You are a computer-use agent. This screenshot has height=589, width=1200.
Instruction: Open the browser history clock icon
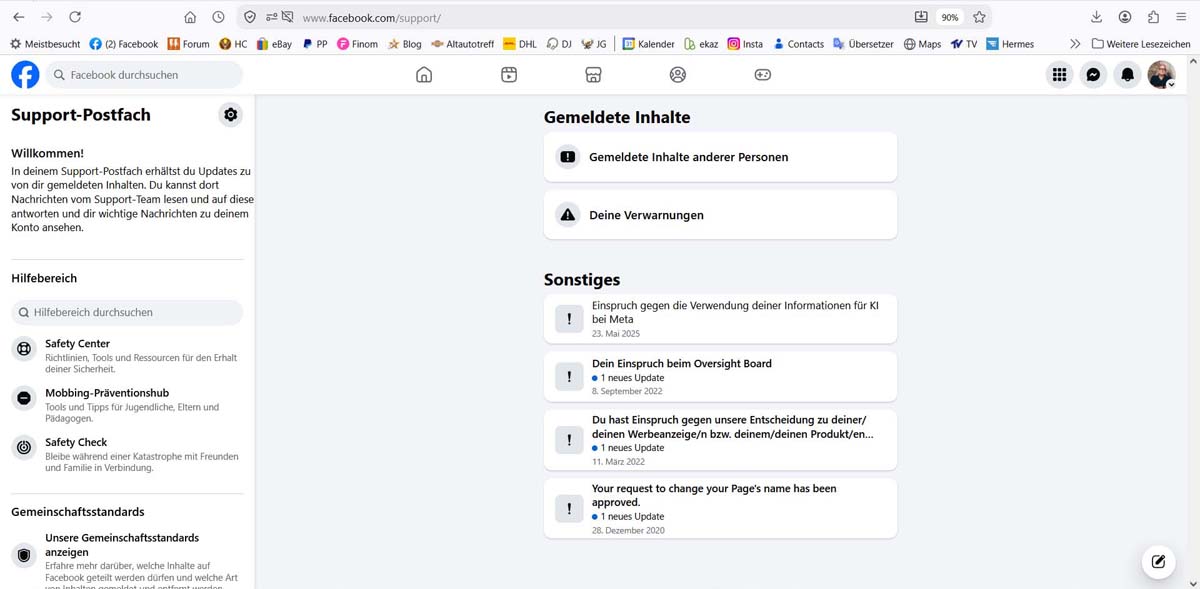218,17
